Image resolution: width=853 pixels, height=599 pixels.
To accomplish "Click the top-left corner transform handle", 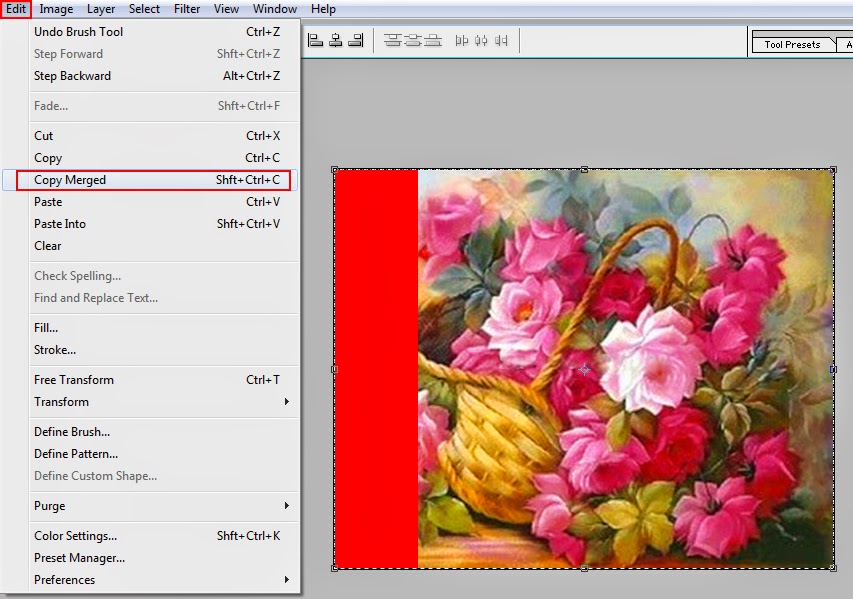I will point(335,170).
